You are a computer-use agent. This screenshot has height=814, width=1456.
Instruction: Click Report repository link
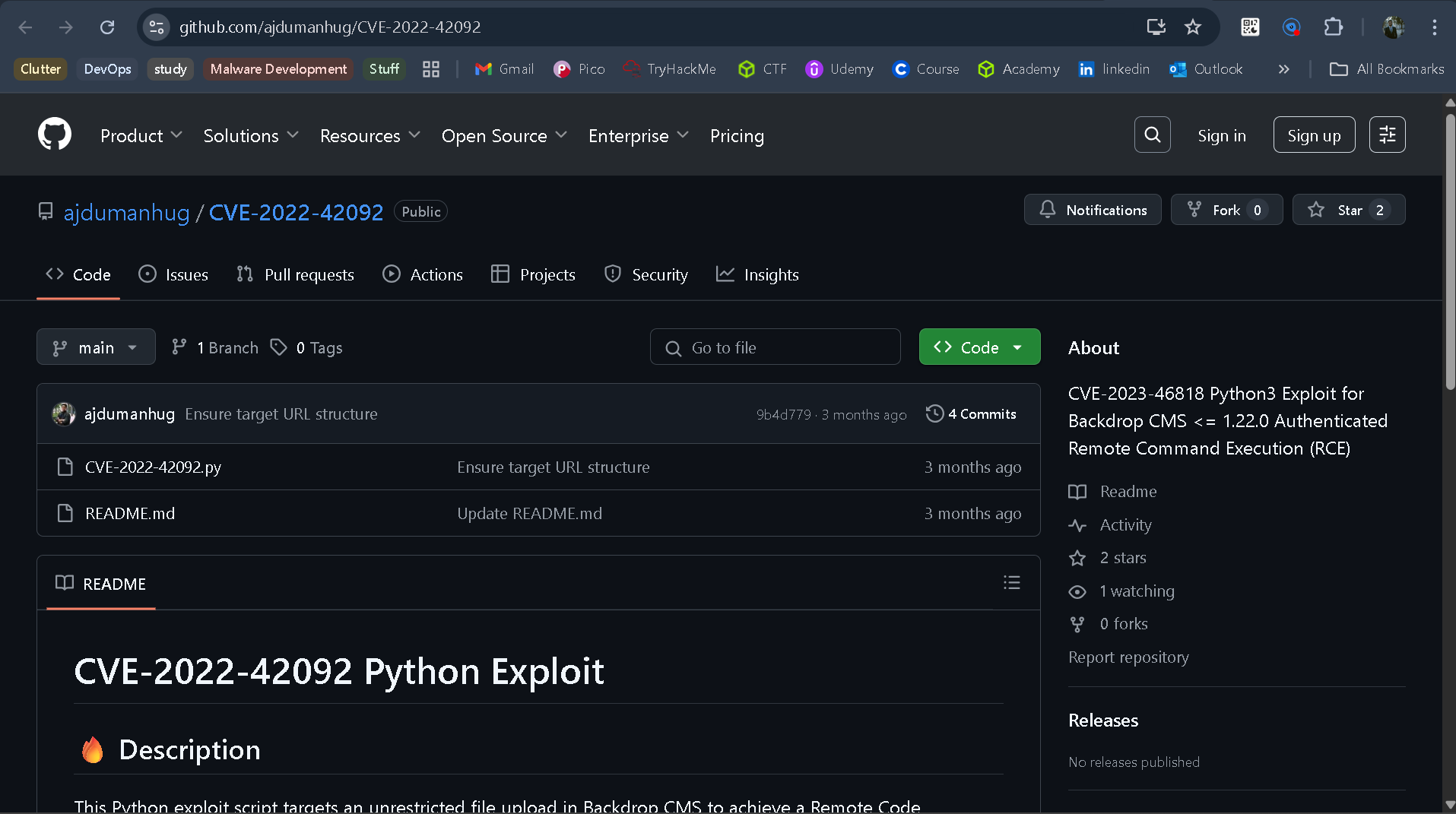[1128, 657]
